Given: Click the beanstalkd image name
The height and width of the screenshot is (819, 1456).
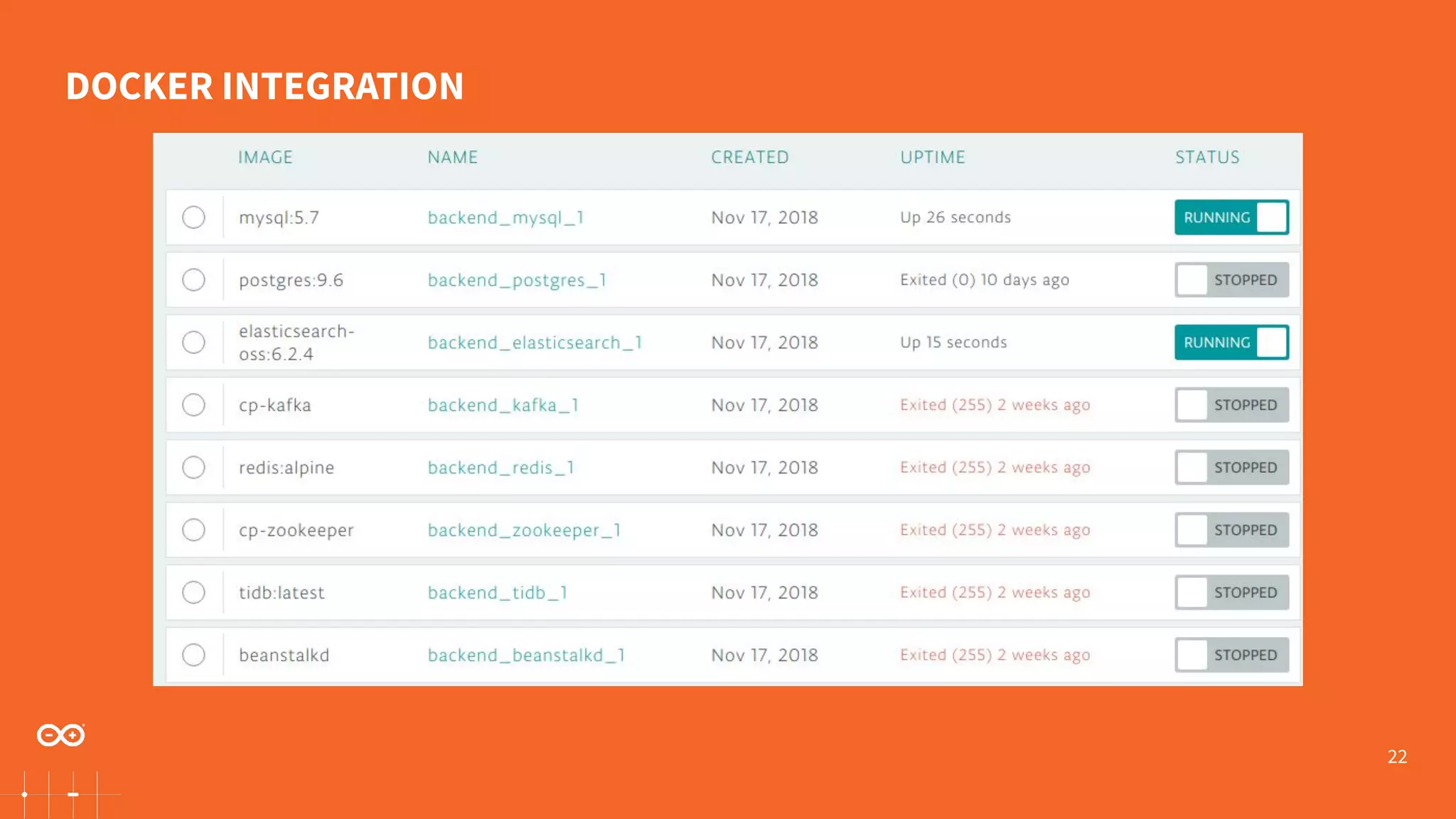Looking at the screenshot, I should 284,655.
